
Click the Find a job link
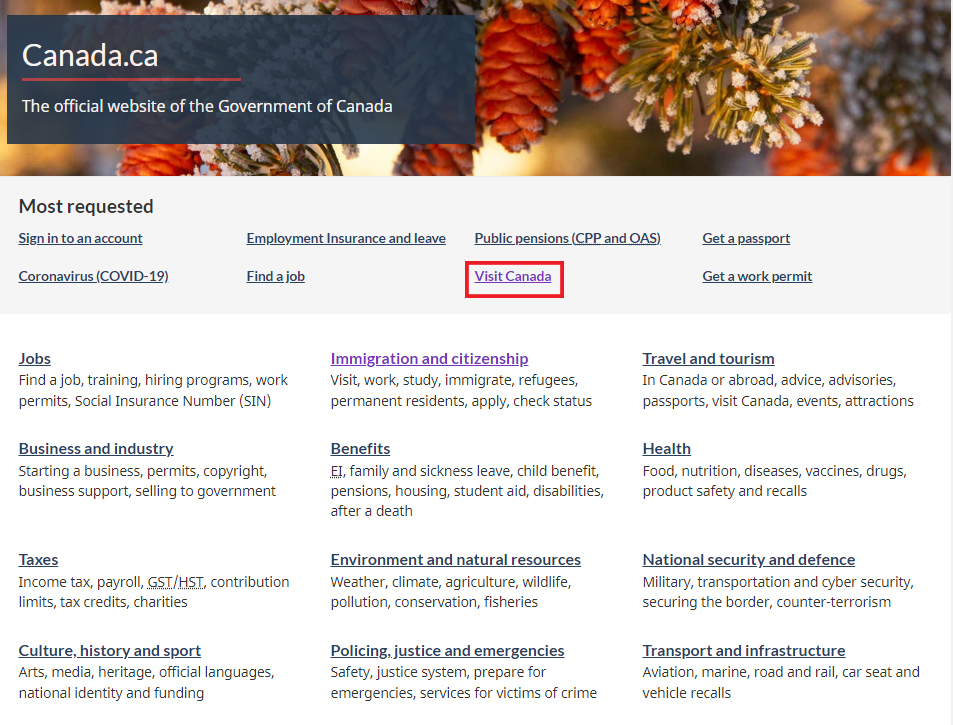pyautogui.click(x=275, y=276)
